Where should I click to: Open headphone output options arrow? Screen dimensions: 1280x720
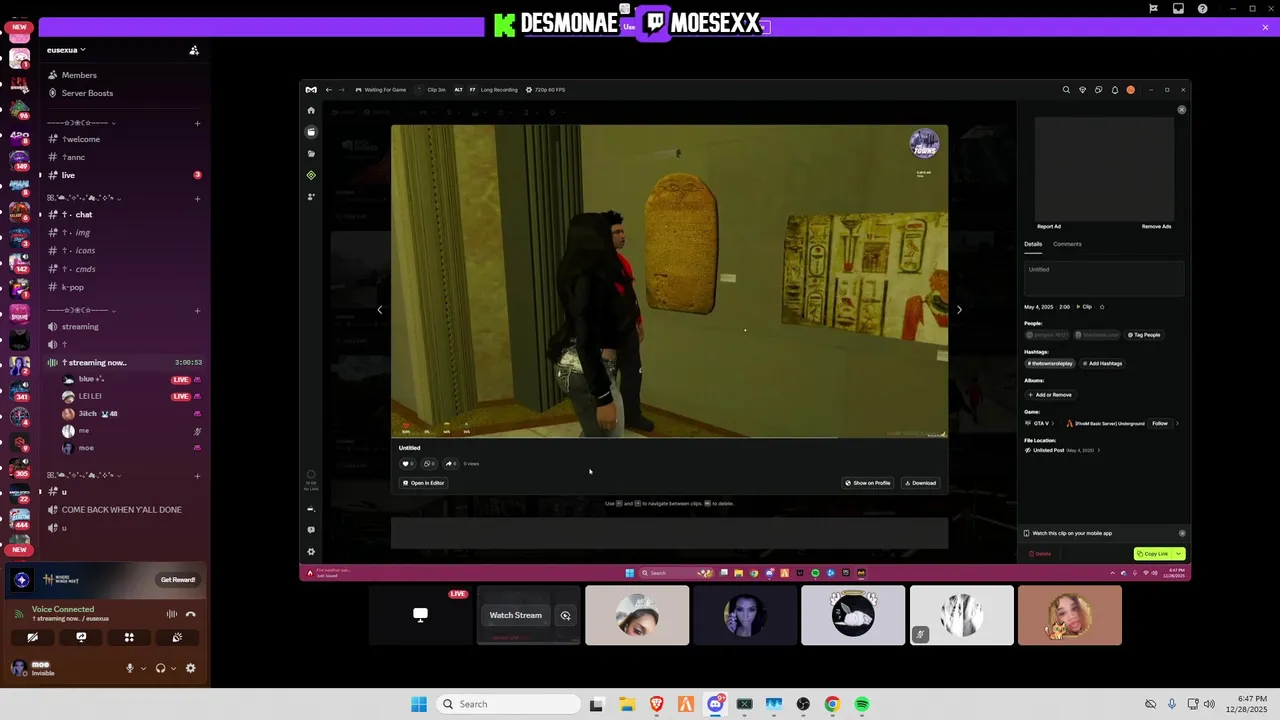coord(173,668)
